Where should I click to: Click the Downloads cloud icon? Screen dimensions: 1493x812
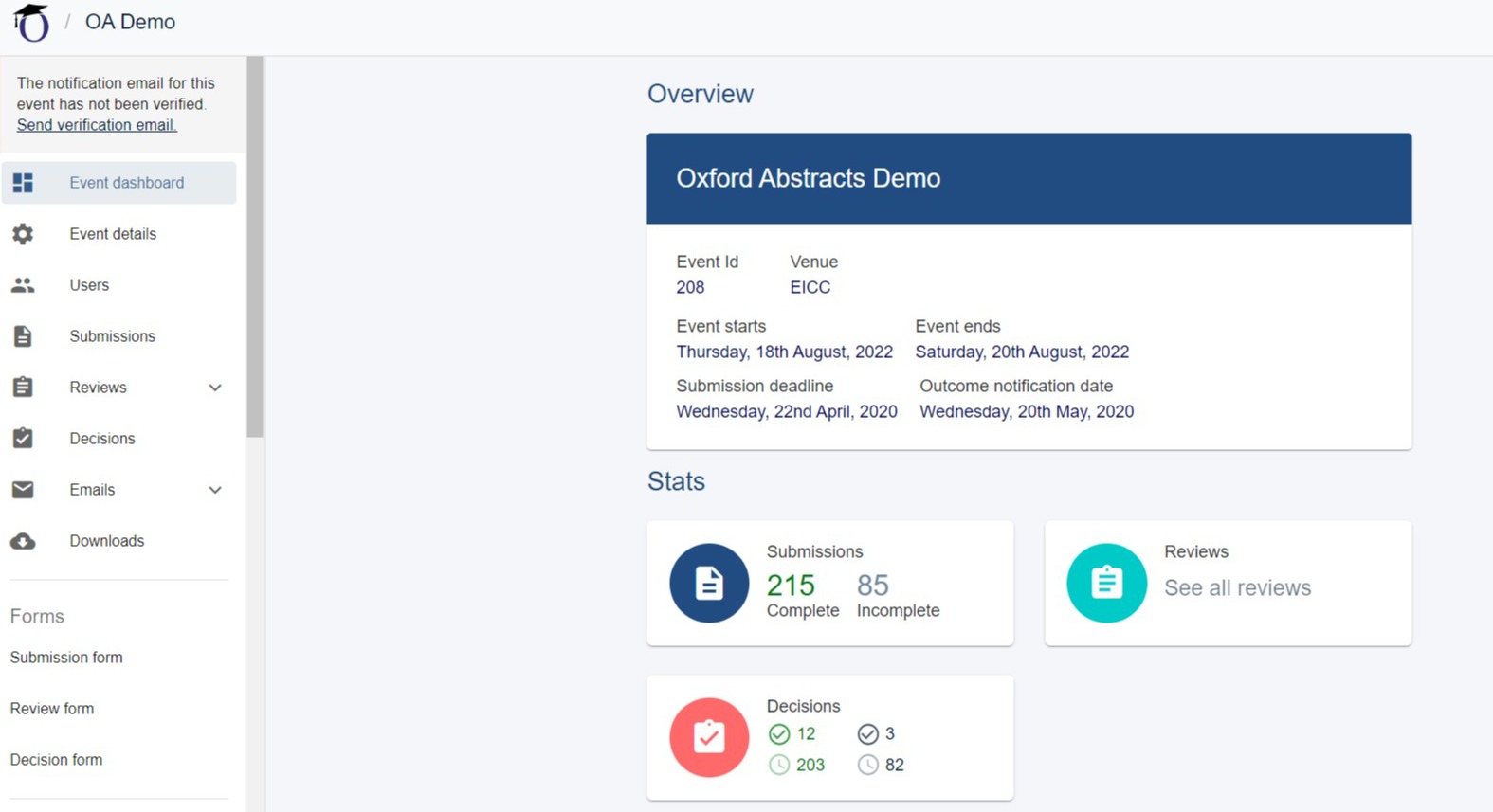(23, 541)
